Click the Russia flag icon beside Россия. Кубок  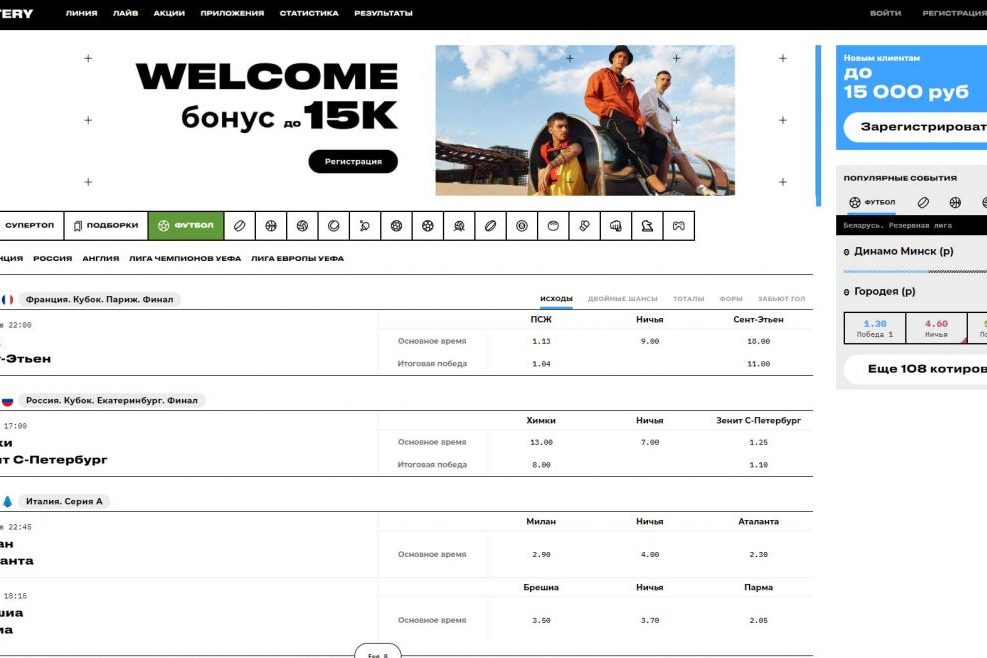coord(9,399)
